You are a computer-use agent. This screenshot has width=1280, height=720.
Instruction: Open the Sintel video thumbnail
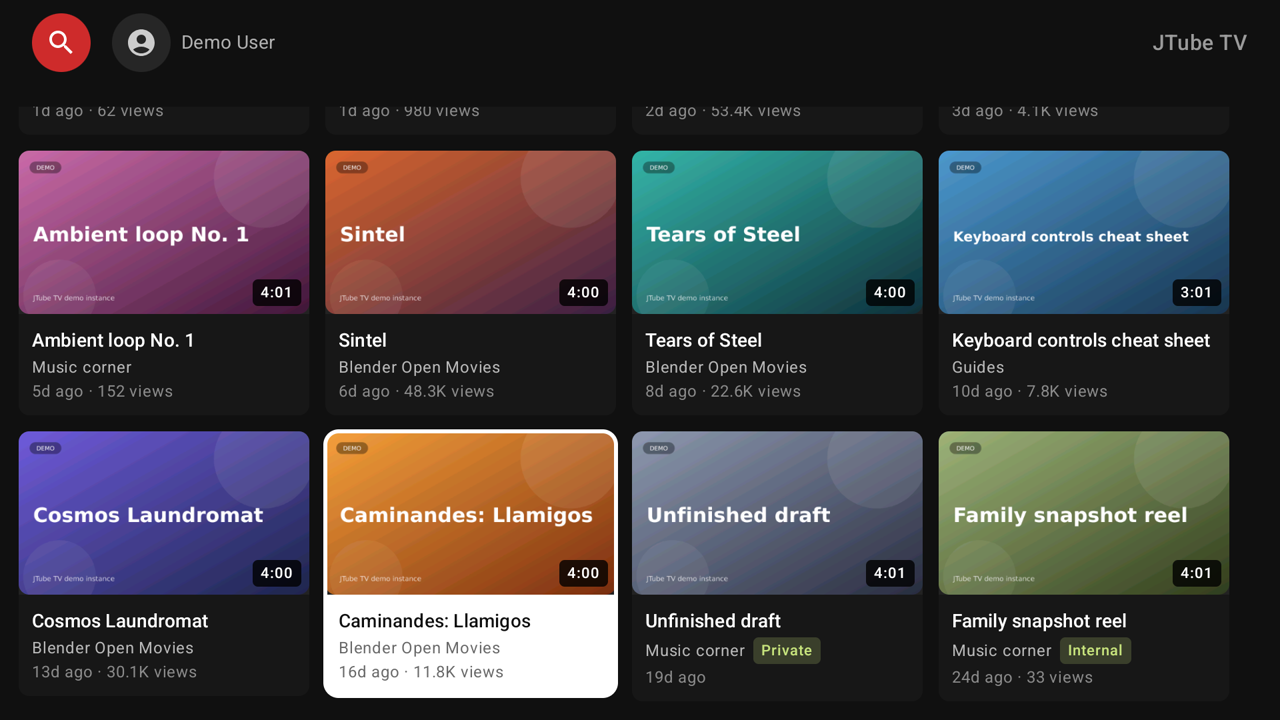(471, 232)
